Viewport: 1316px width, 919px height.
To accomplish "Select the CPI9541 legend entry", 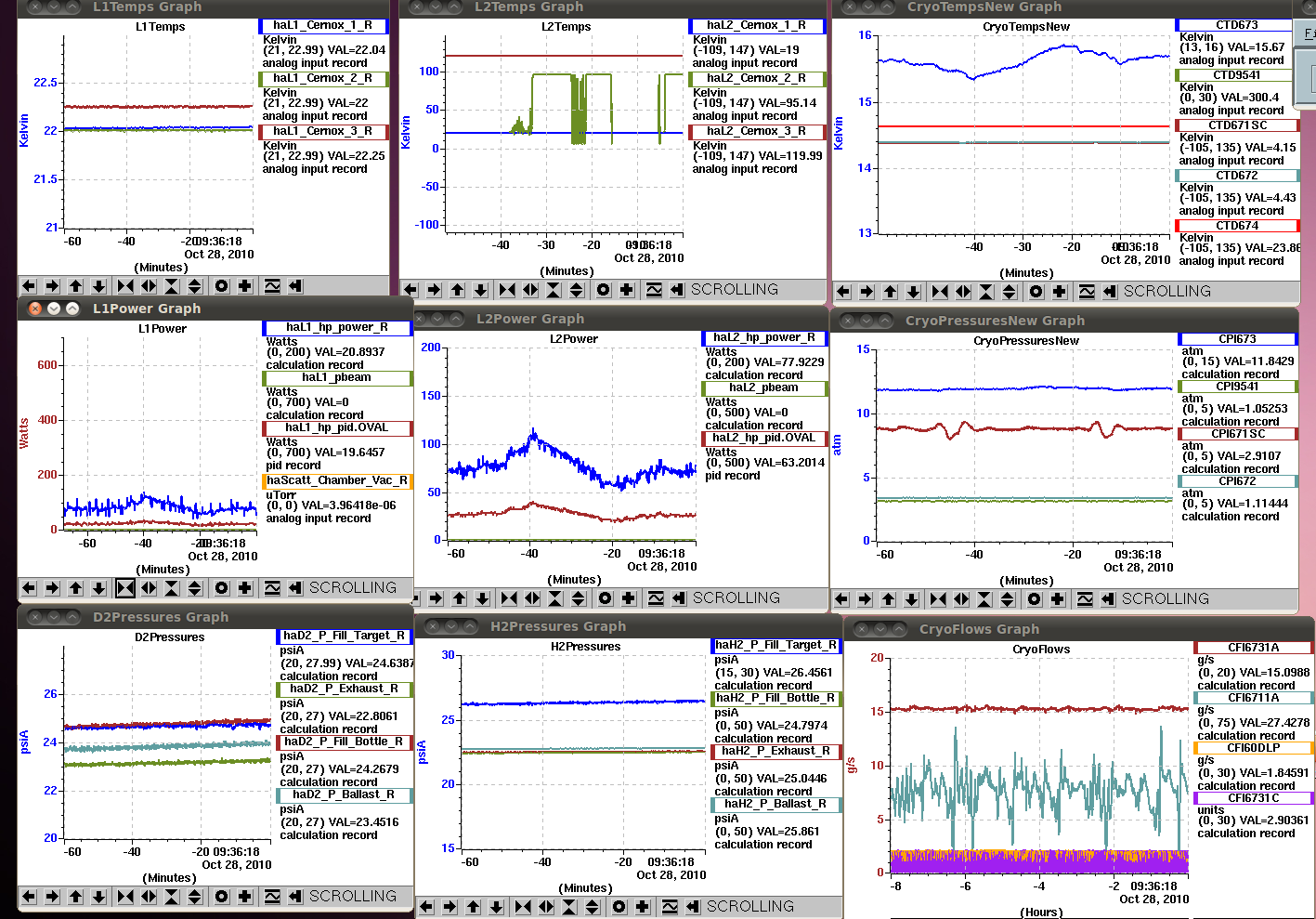I will pyautogui.click(x=1237, y=387).
